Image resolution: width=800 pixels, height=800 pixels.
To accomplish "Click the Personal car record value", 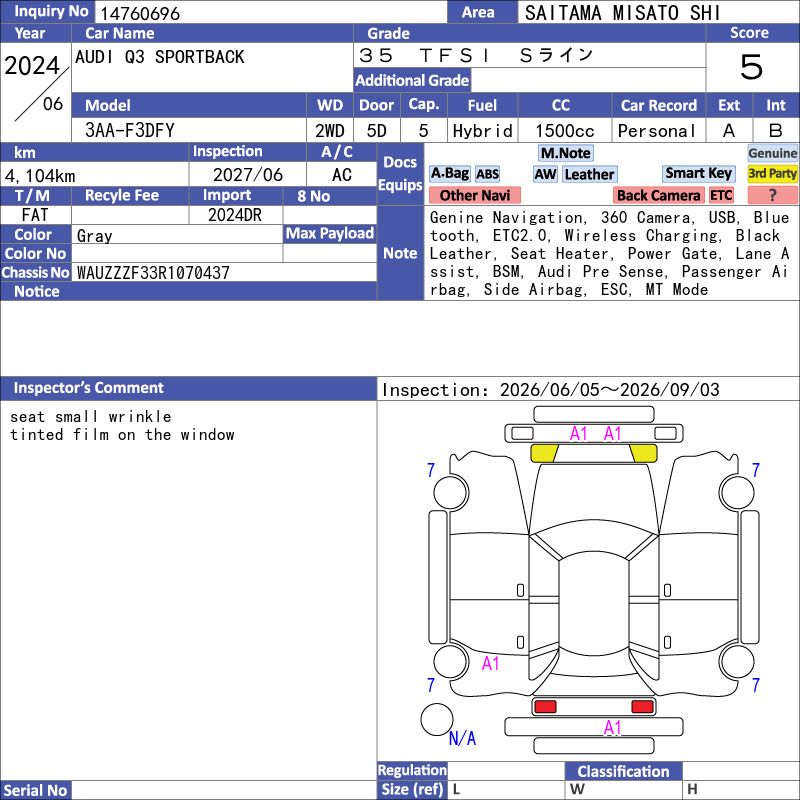I will pyautogui.click(x=657, y=131).
